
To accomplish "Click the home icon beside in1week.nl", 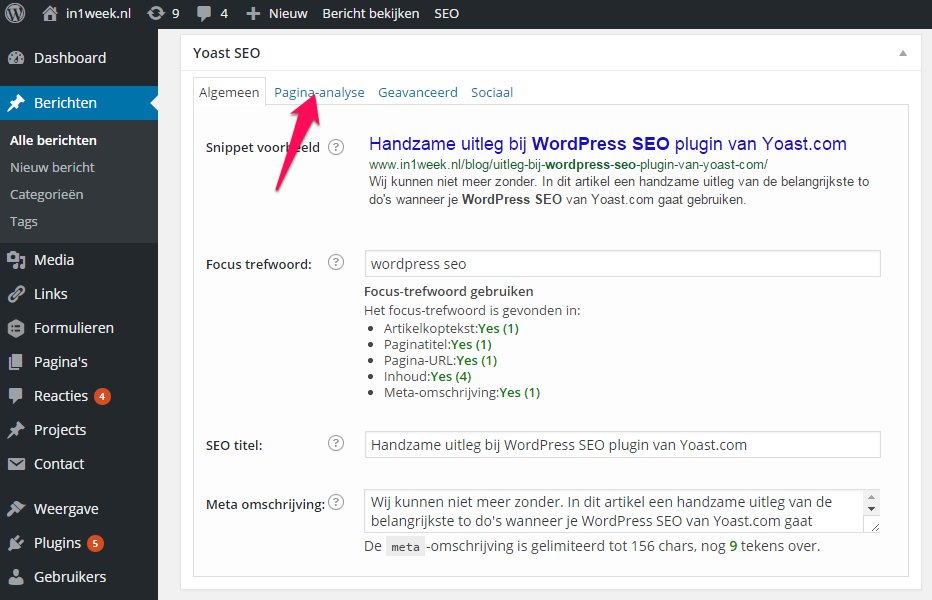I will pos(50,13).
